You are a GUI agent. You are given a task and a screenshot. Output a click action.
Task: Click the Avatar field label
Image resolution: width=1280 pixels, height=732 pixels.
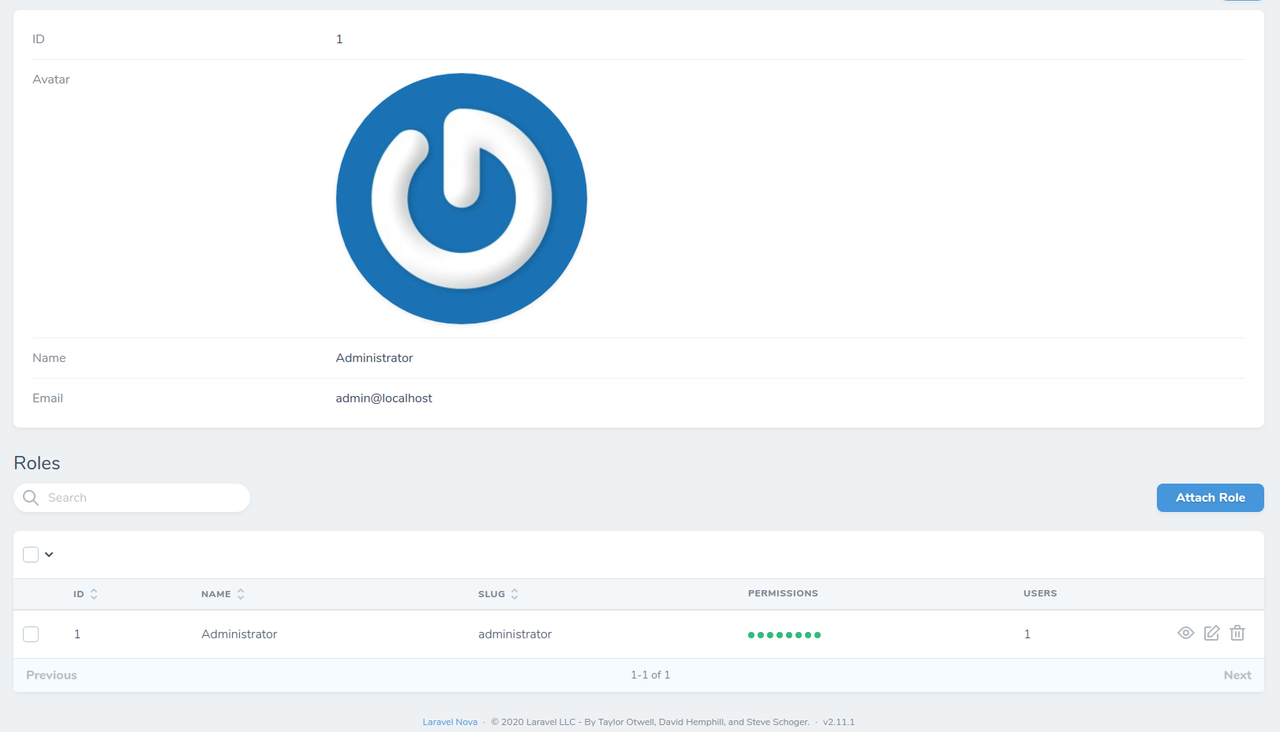[x=51, y=79]
